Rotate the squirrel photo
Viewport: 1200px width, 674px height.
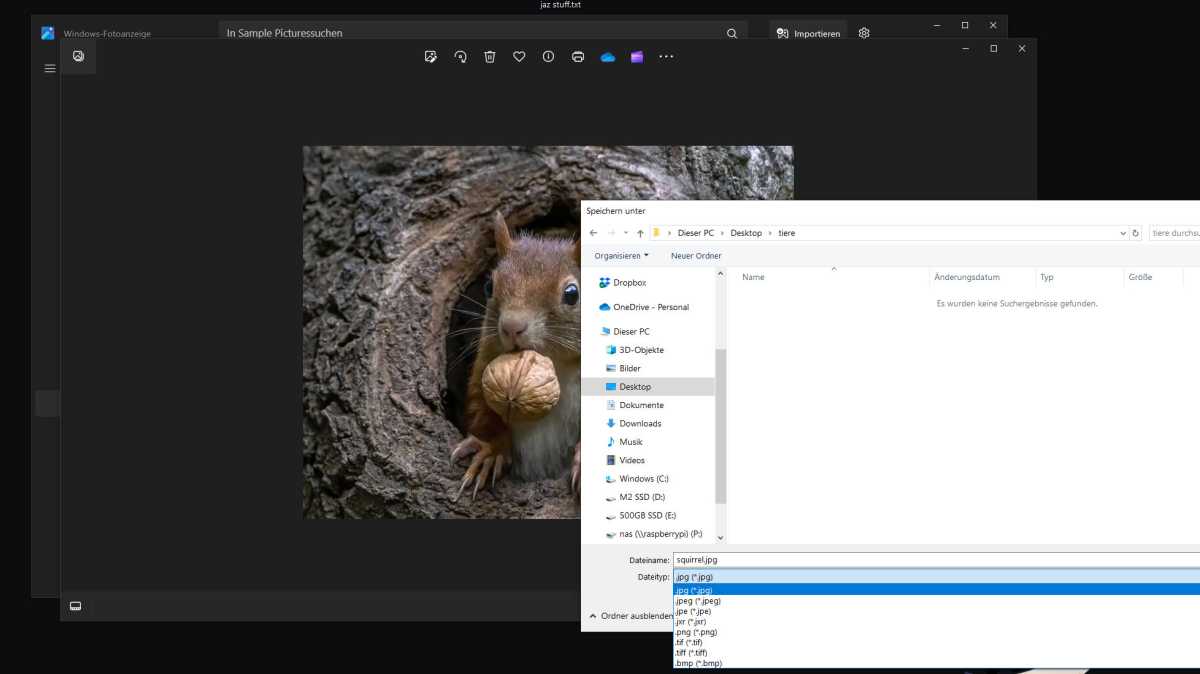point(460,57)
